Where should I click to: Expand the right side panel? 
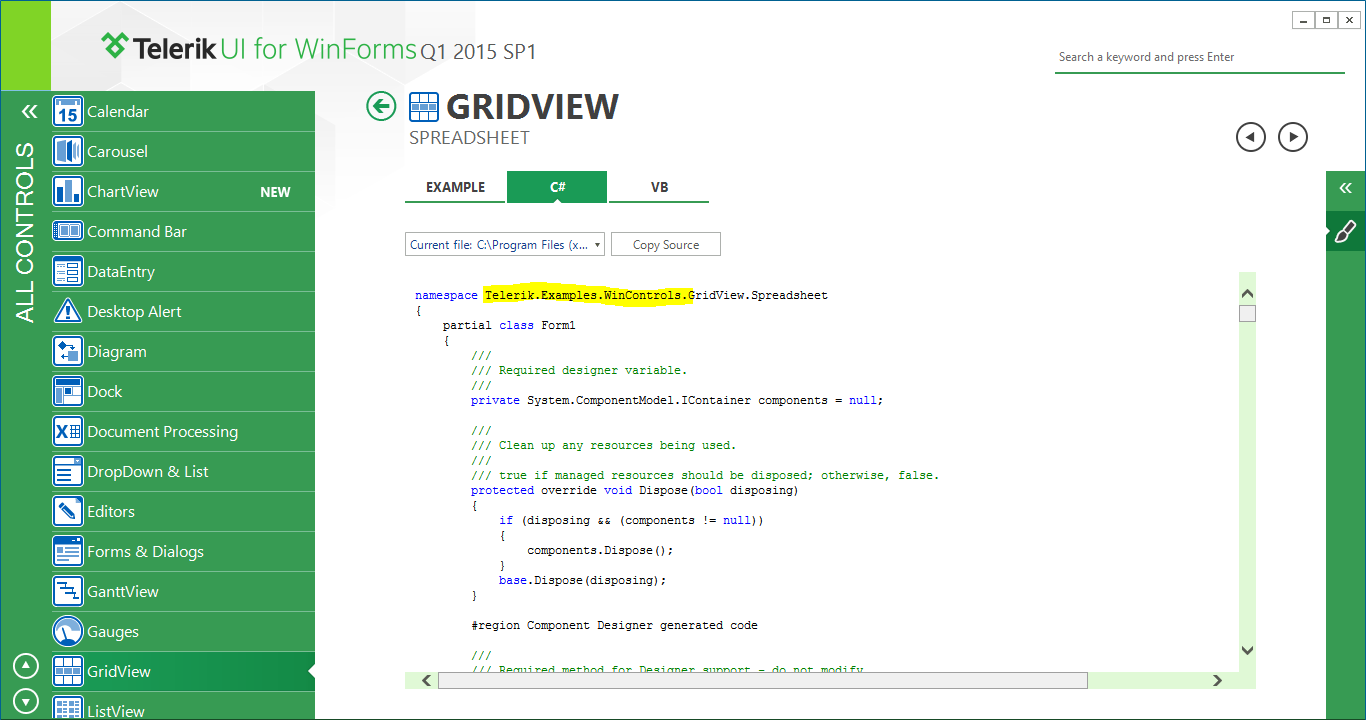(x=1346, y=188)
